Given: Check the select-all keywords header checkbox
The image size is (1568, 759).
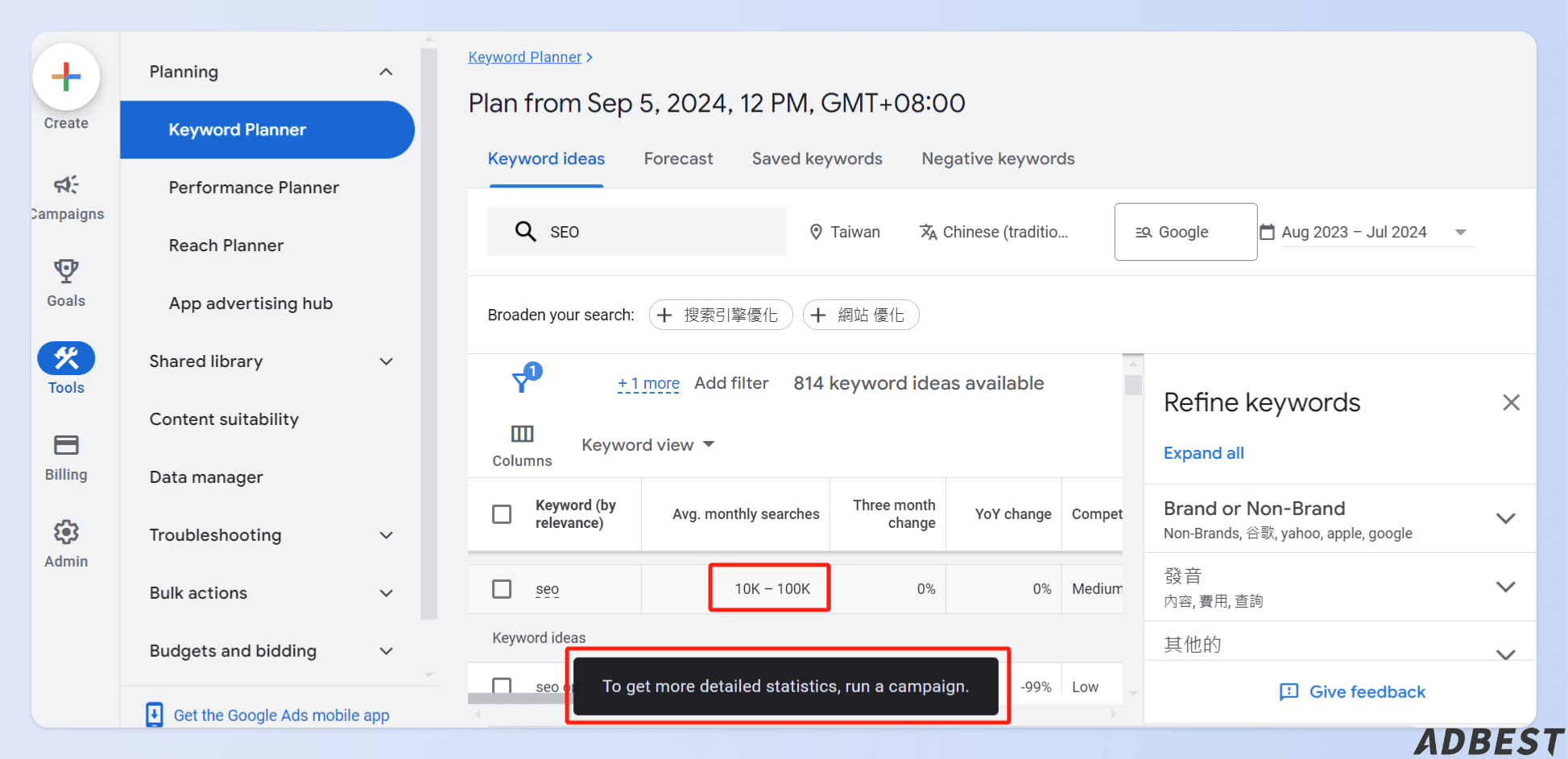Looking at the screenshot, I should click(502, 514).
